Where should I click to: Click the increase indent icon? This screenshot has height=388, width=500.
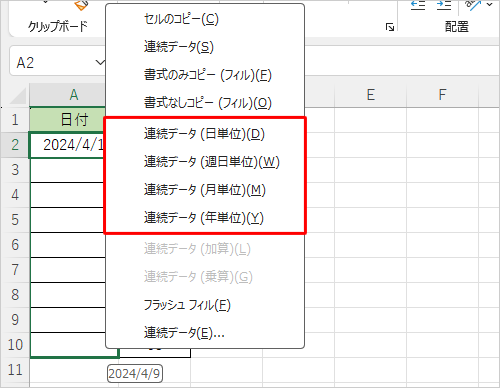(x=444, y=5)
